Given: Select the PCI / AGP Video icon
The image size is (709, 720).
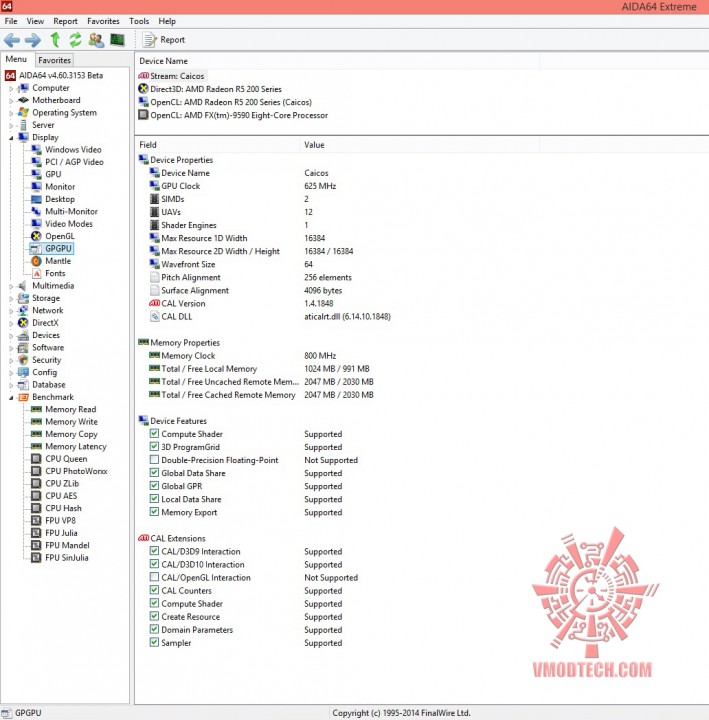Looking at the screenshot, I should pos(36,162).
